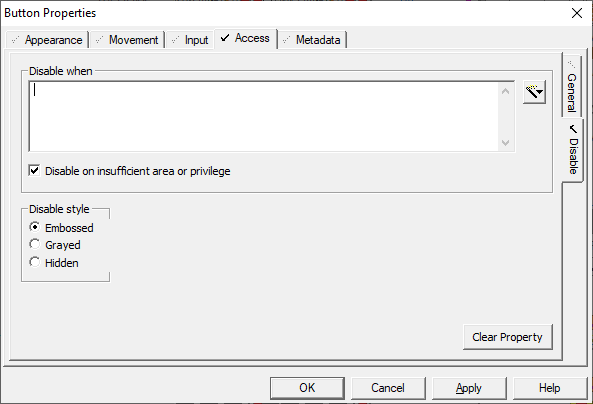Image resolution: width=593 pixels, height=404 pixels.
Task: Click inside the Disable when text field
Action: [x=264, y=116]
